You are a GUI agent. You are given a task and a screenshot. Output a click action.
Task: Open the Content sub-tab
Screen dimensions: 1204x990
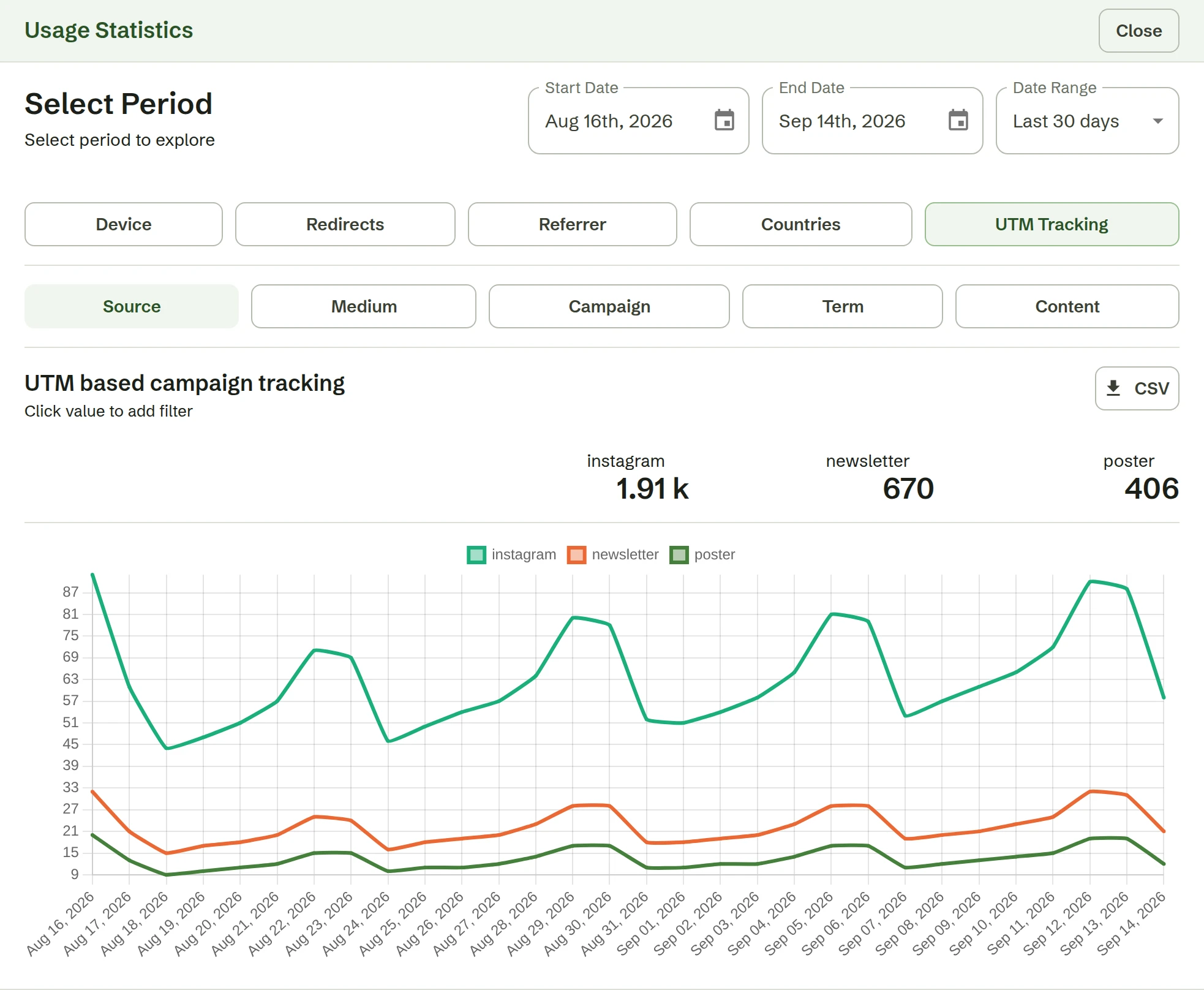click(1067, 306)
